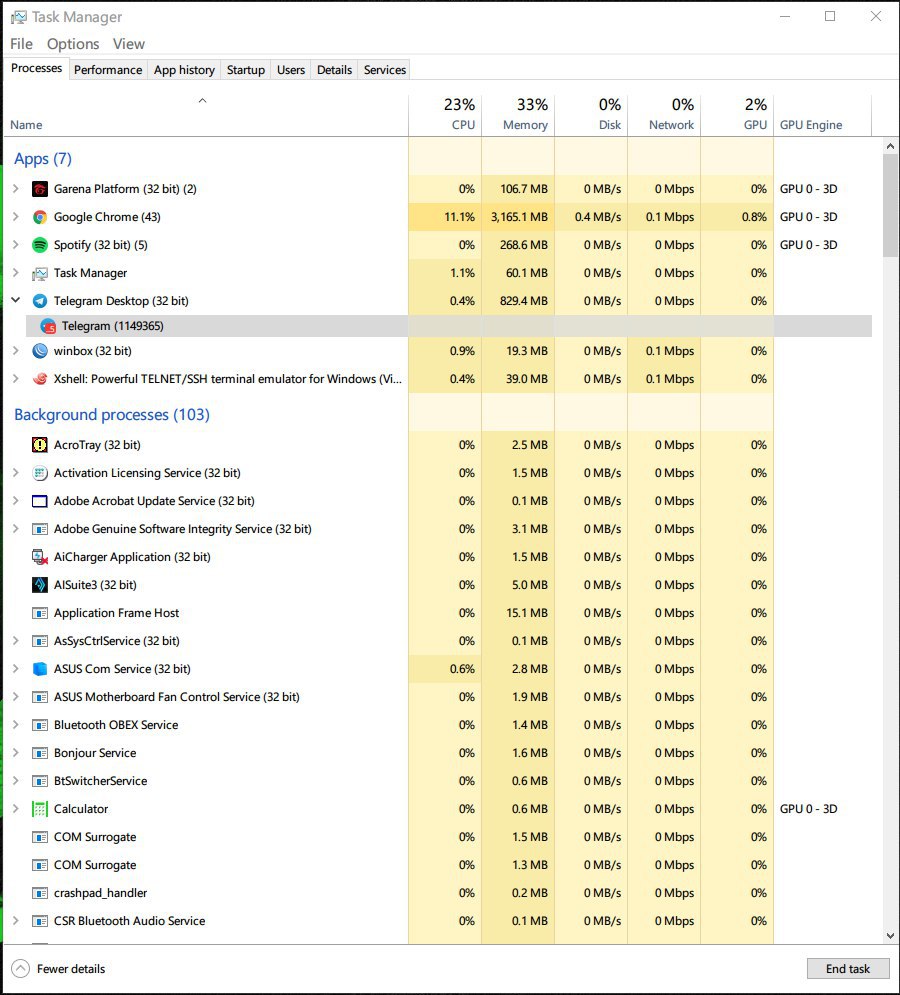Click the ASUS Com Service icon
Viewport: 900px width, 995px height.
pyautogui.click(x=40, y=669)
